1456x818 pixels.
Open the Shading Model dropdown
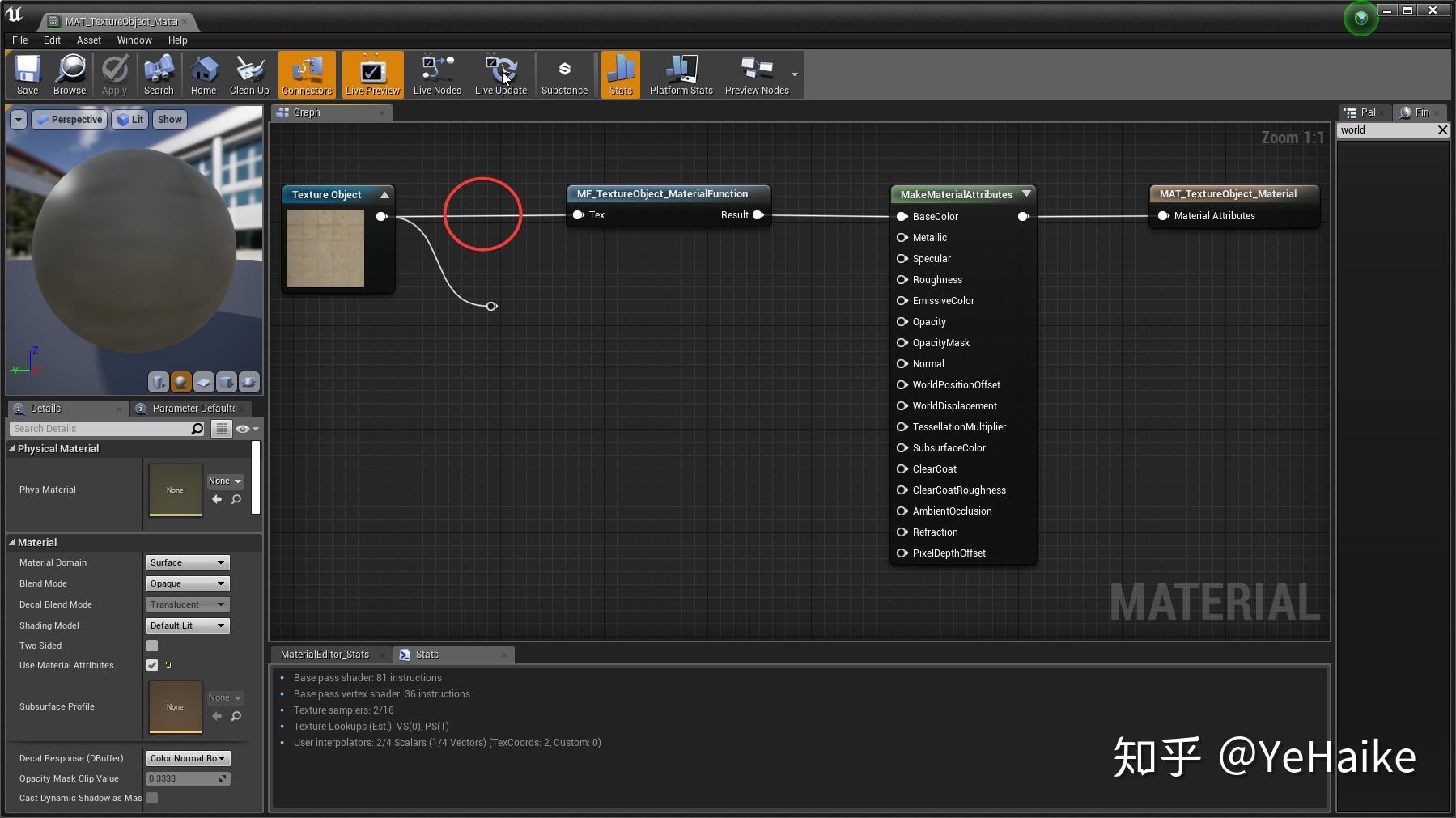pyautogui.click(x=187, y=625)
